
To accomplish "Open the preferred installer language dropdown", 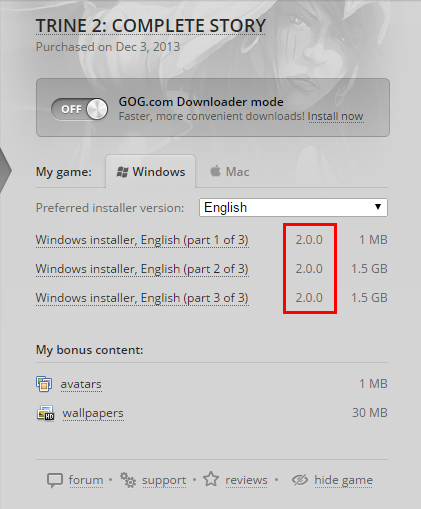I will click(x=293, y=207).
